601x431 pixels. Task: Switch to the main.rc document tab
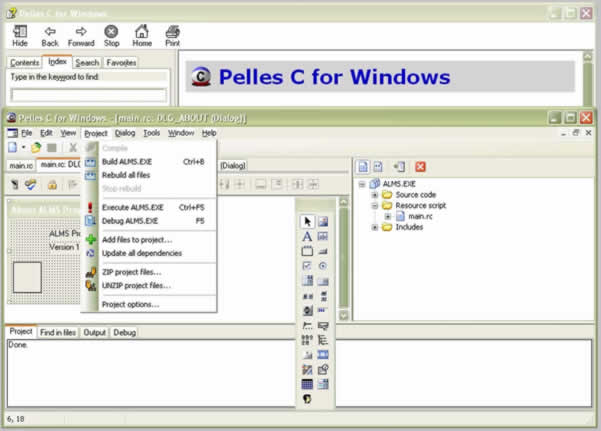21,166
